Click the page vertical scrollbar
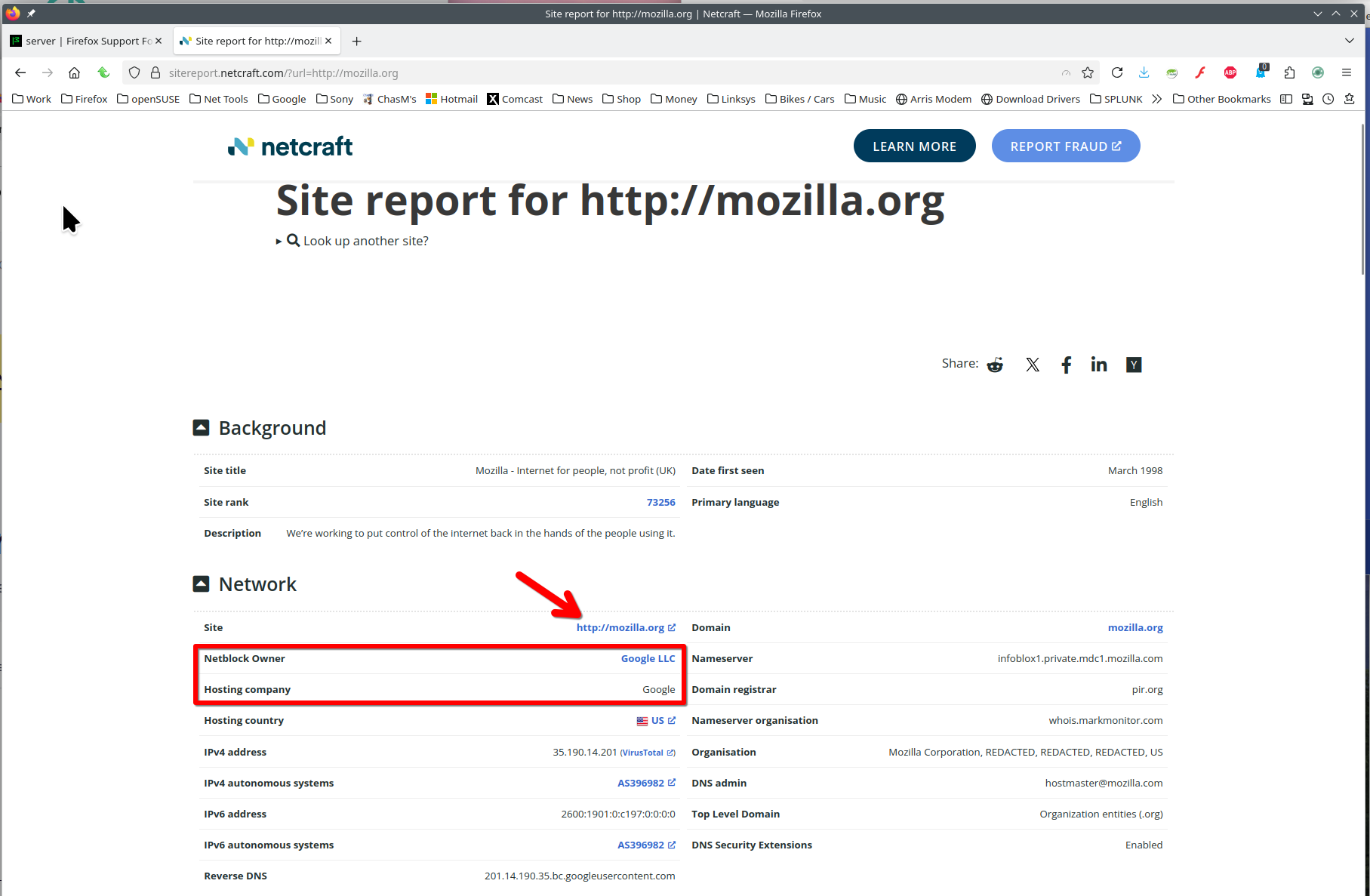 1363,199
